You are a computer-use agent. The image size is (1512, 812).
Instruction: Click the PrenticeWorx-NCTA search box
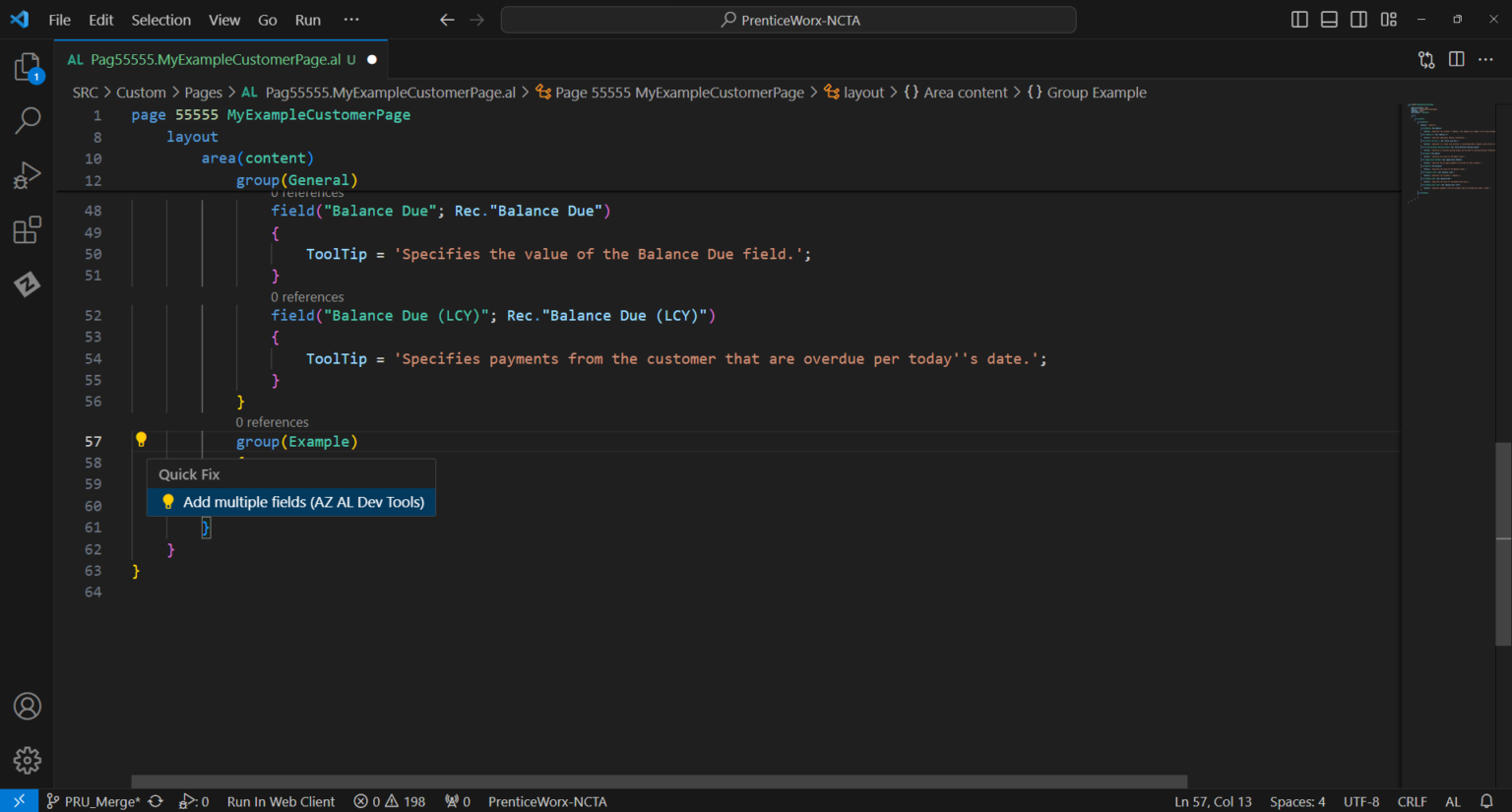tap(787, 19)
